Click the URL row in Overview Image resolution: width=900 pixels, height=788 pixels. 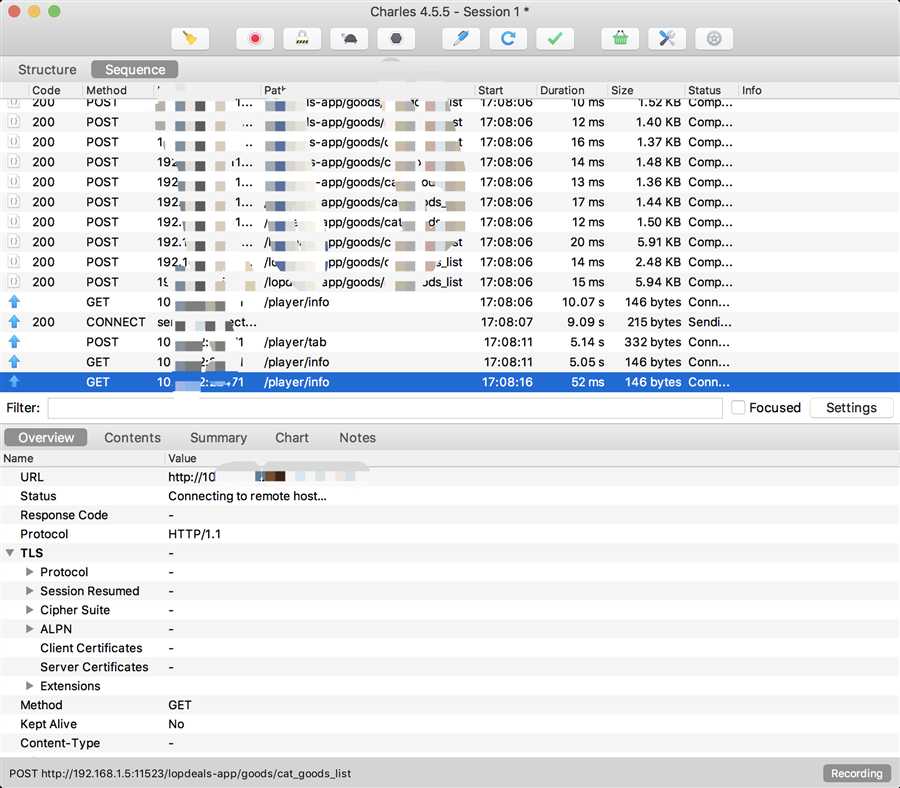(x=450, y=477)
